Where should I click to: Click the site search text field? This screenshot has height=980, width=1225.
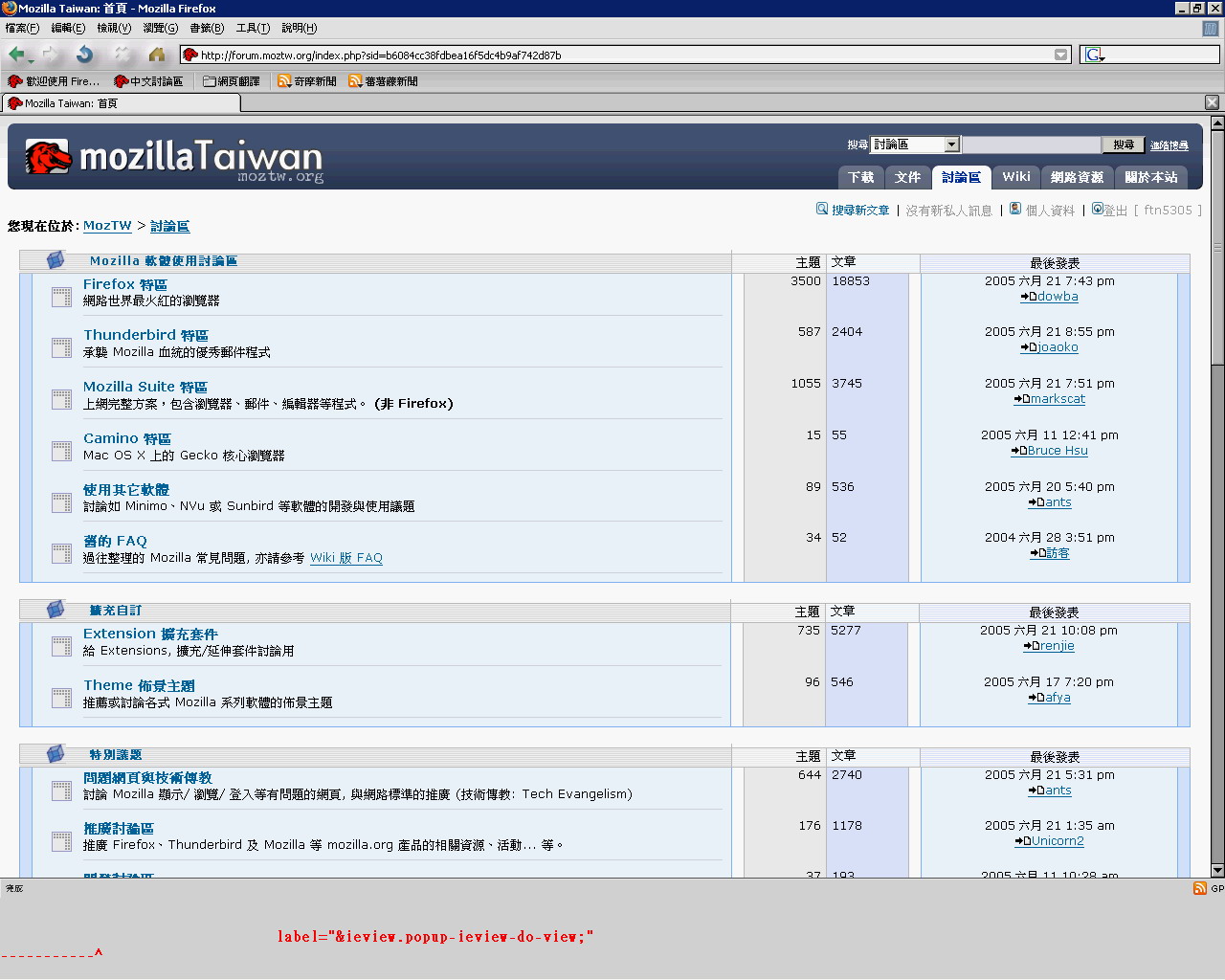tap(1031, 145)
